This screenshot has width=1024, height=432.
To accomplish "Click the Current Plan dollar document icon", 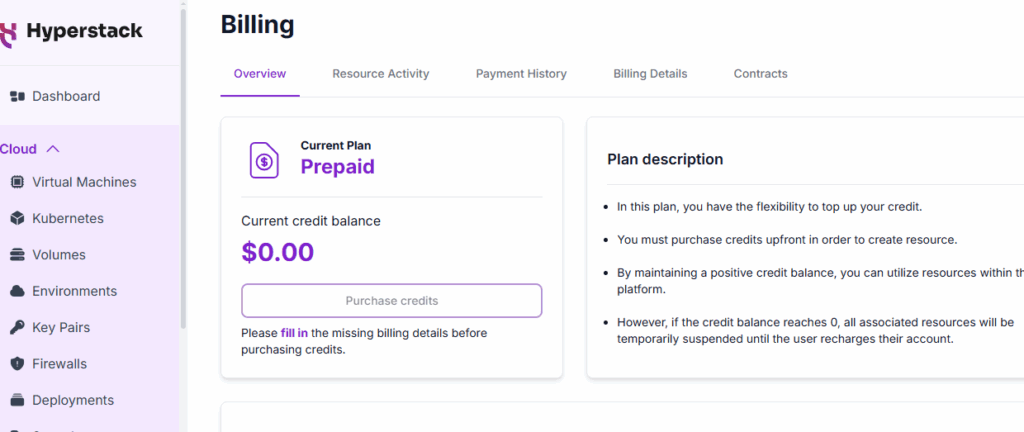I will [265, 159].
